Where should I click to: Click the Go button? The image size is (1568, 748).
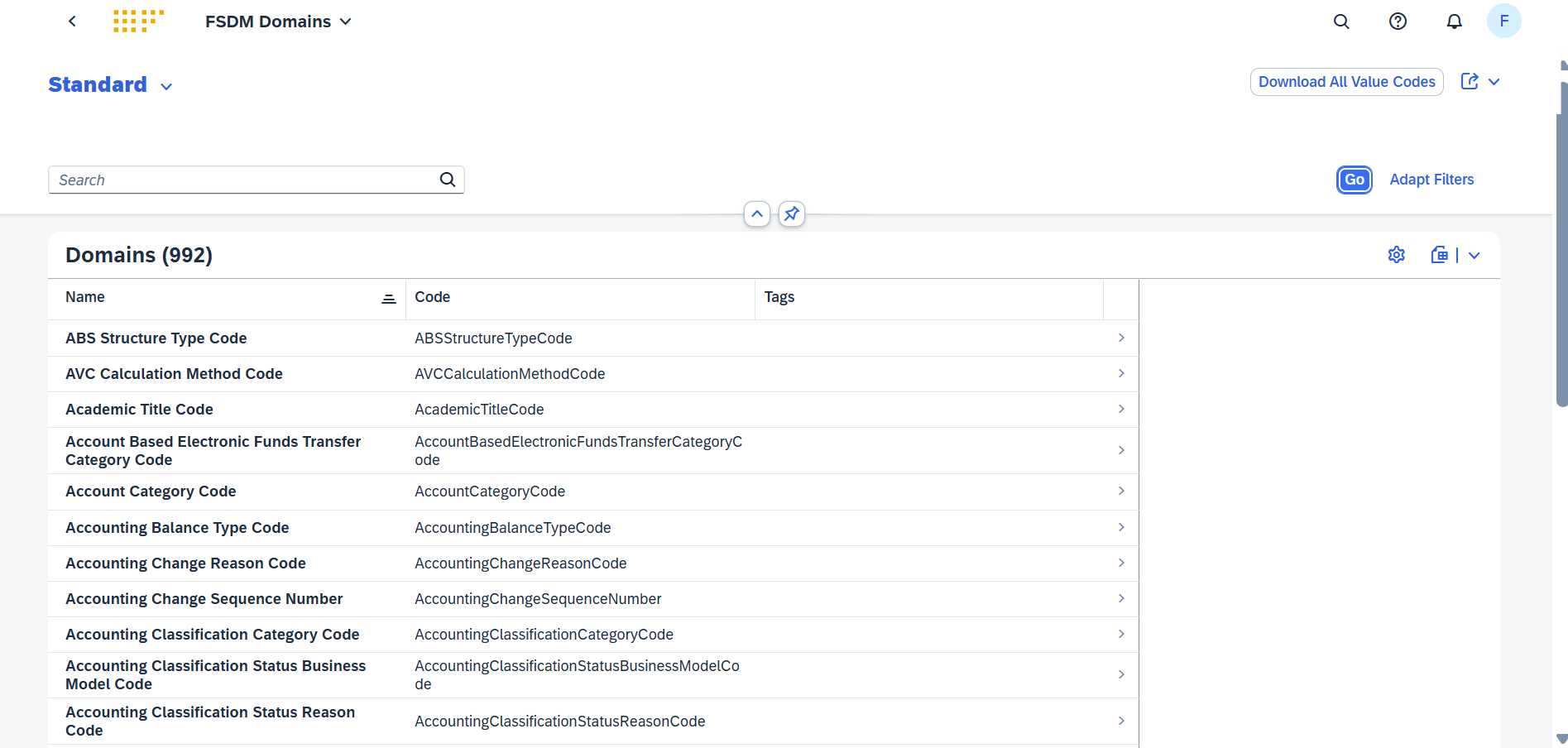(1354, 180)
